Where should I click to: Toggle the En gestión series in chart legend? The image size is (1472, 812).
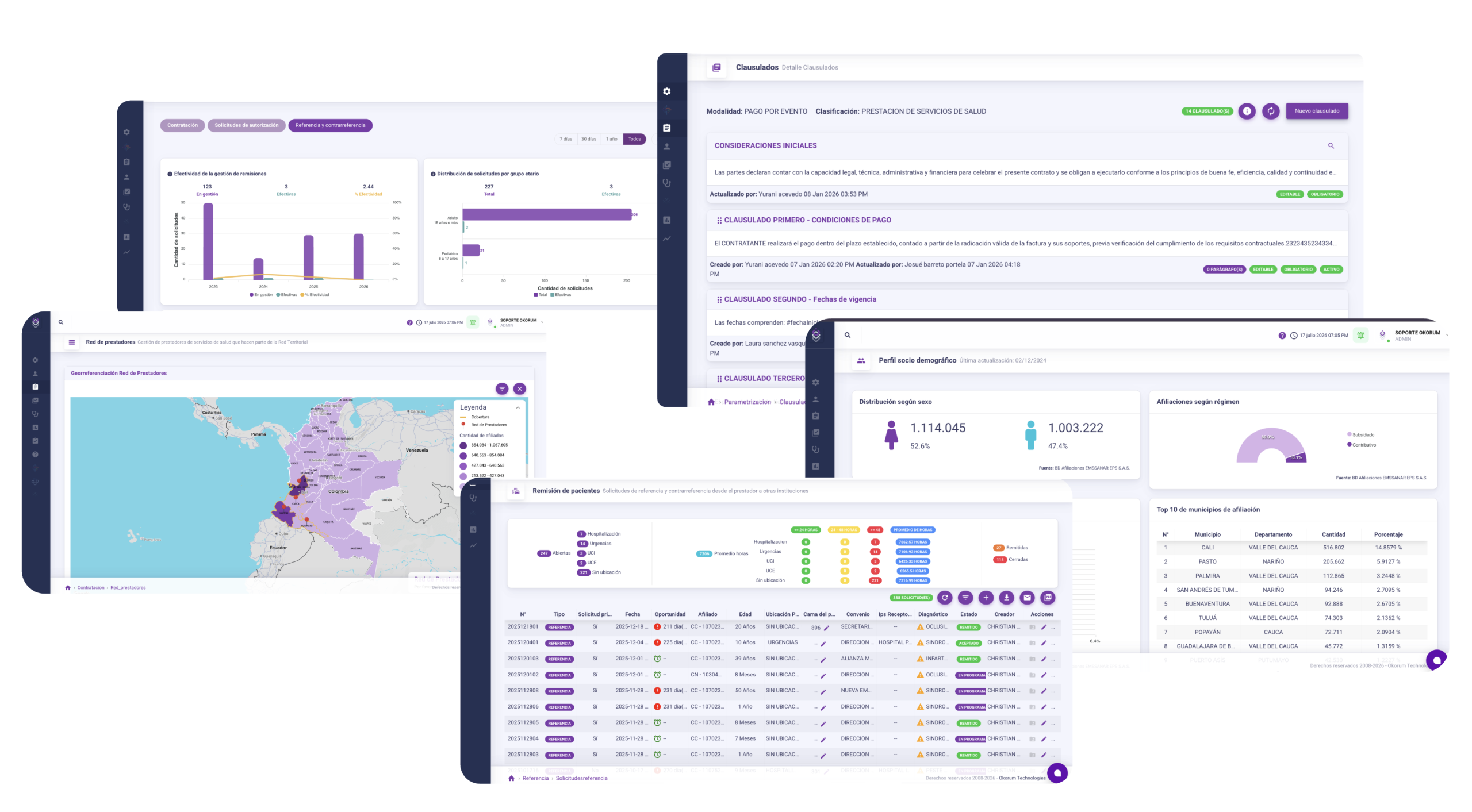click(261, 295)
